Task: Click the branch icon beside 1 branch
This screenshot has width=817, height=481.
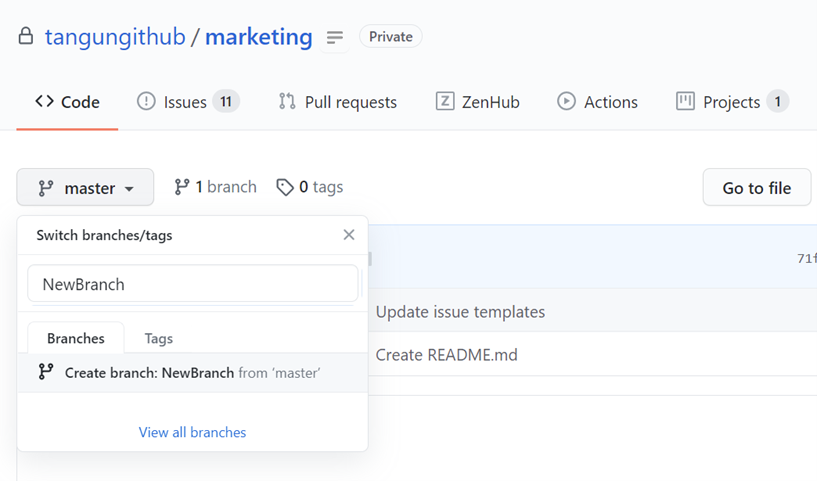Action: [181, 187]
